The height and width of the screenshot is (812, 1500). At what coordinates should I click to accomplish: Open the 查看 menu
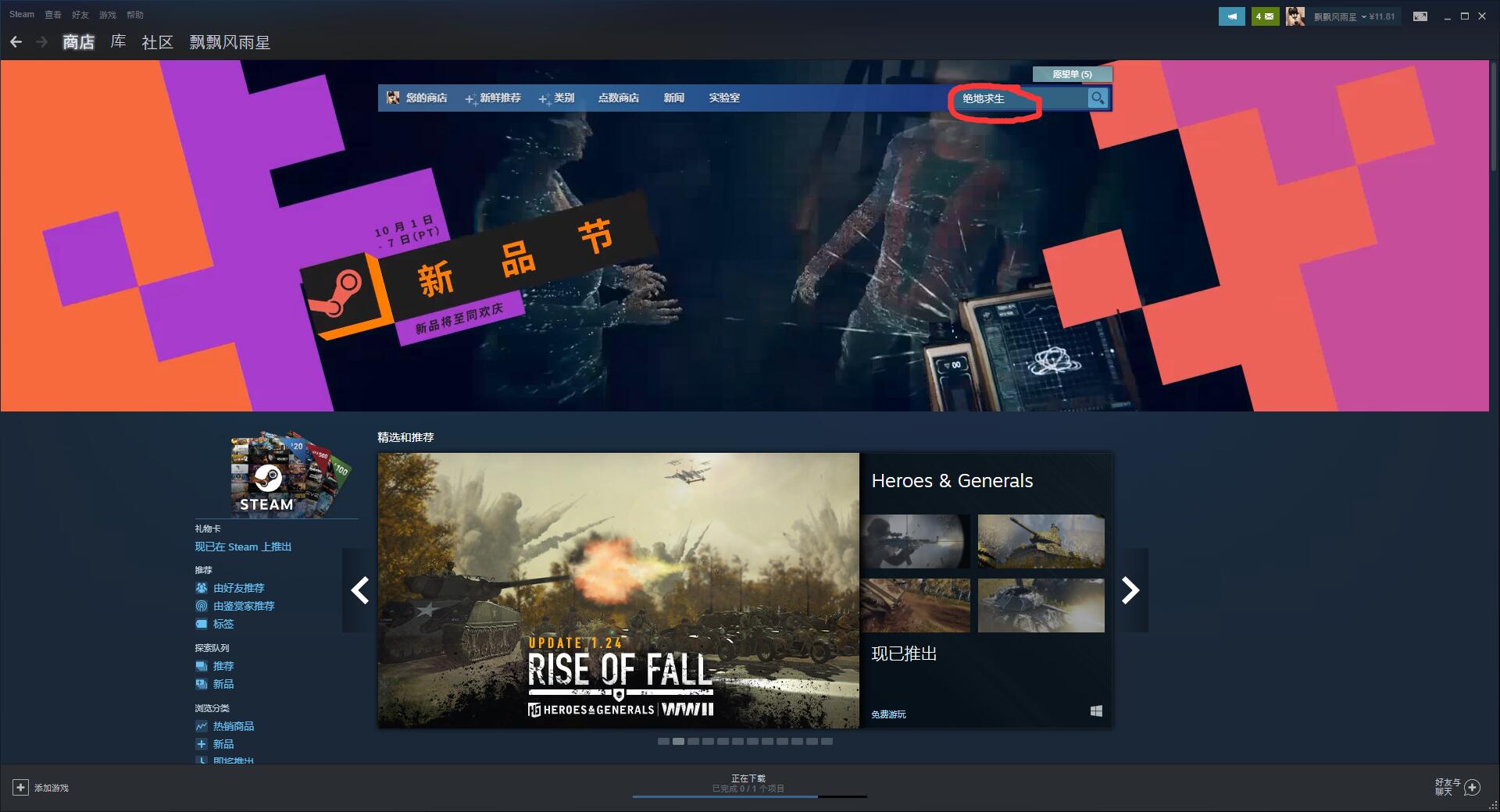(53, 15)
